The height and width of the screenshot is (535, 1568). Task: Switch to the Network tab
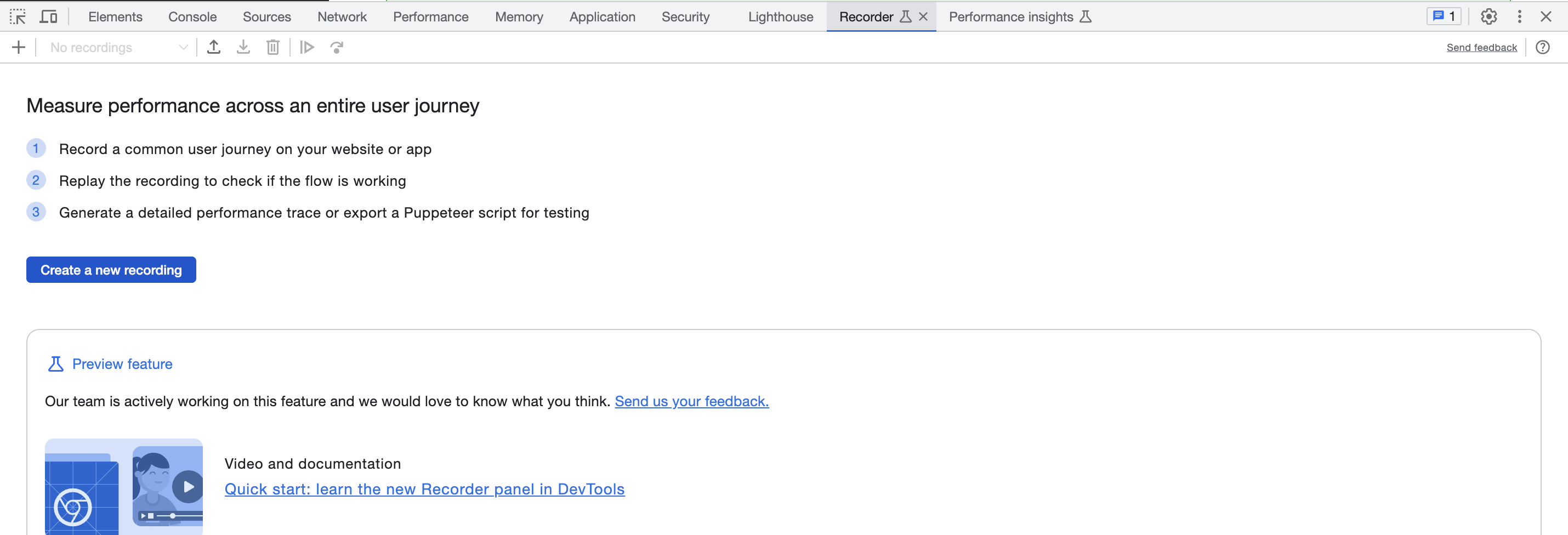(x=342, y=16)
